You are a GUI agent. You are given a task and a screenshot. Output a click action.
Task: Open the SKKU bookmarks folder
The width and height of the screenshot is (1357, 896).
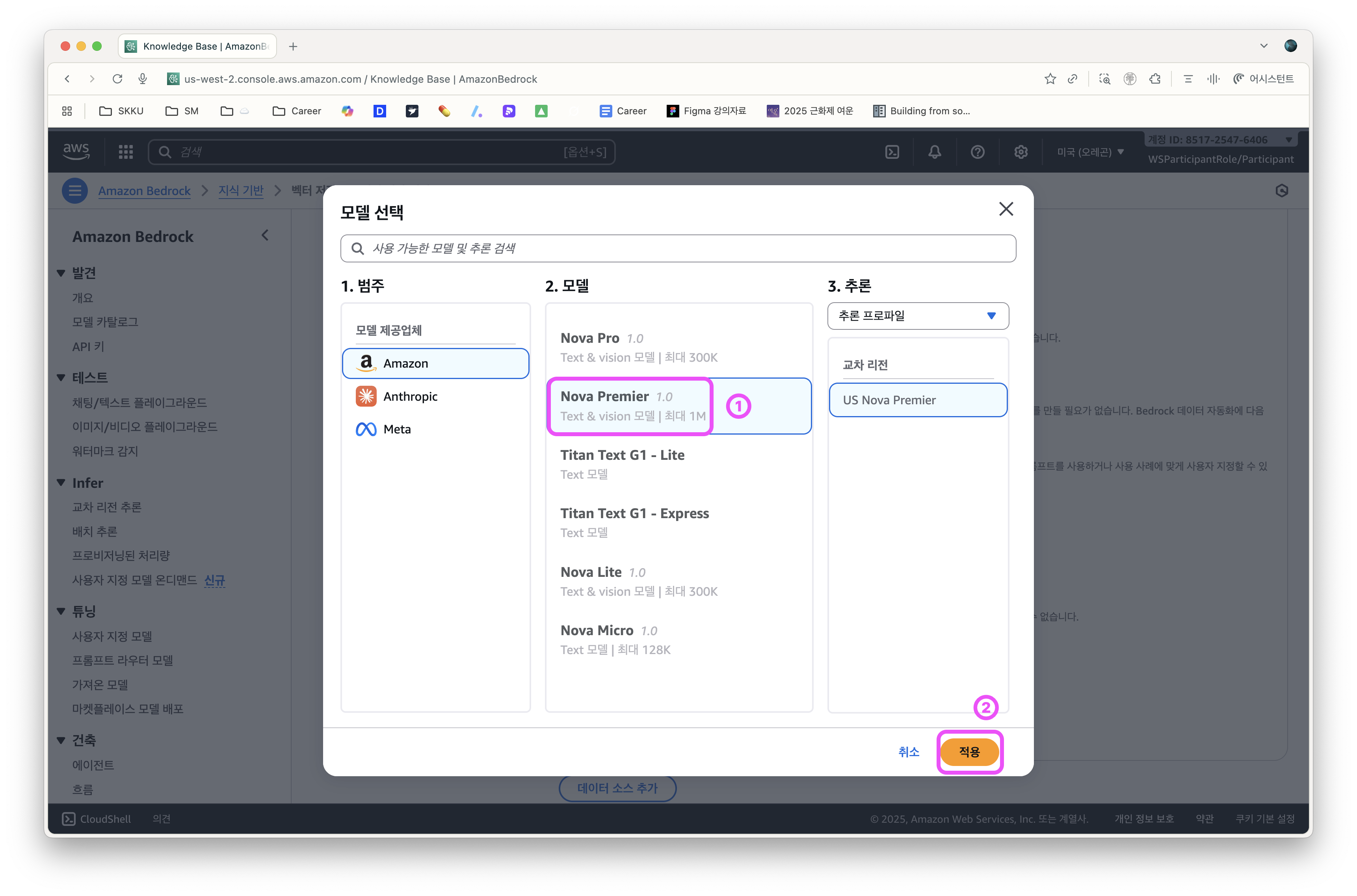(121, 111)
